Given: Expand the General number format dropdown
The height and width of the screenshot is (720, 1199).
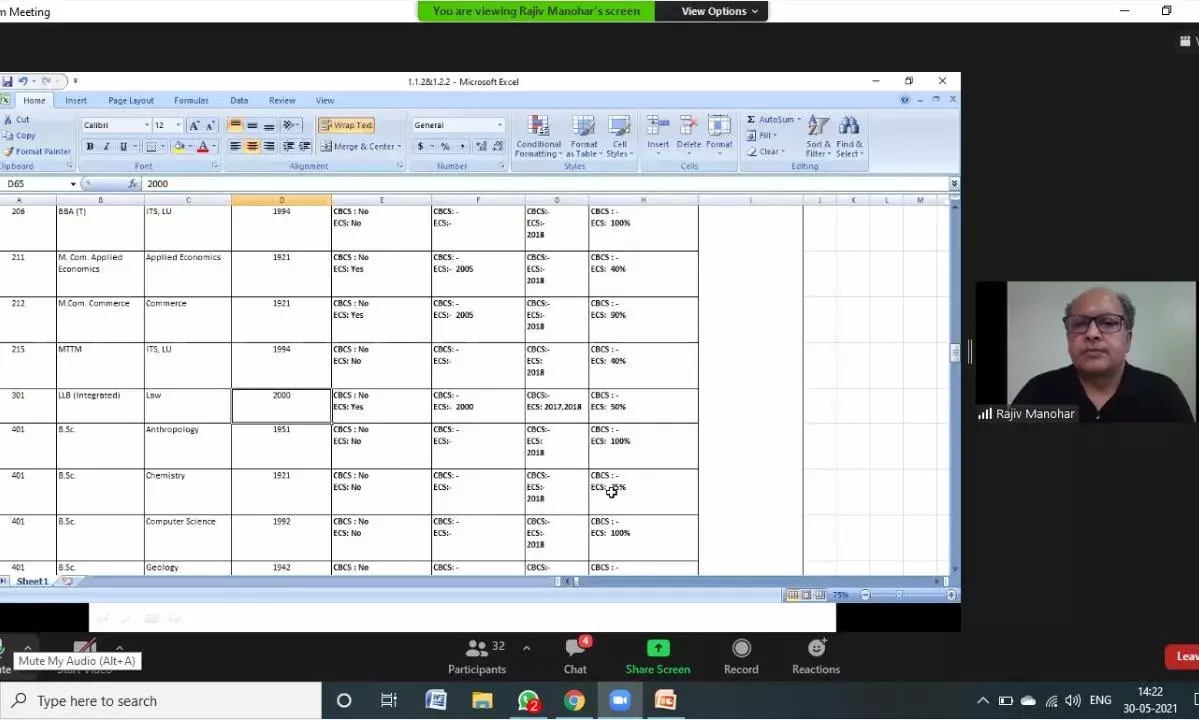Looking at the screenshot, I should coord(500,126).
